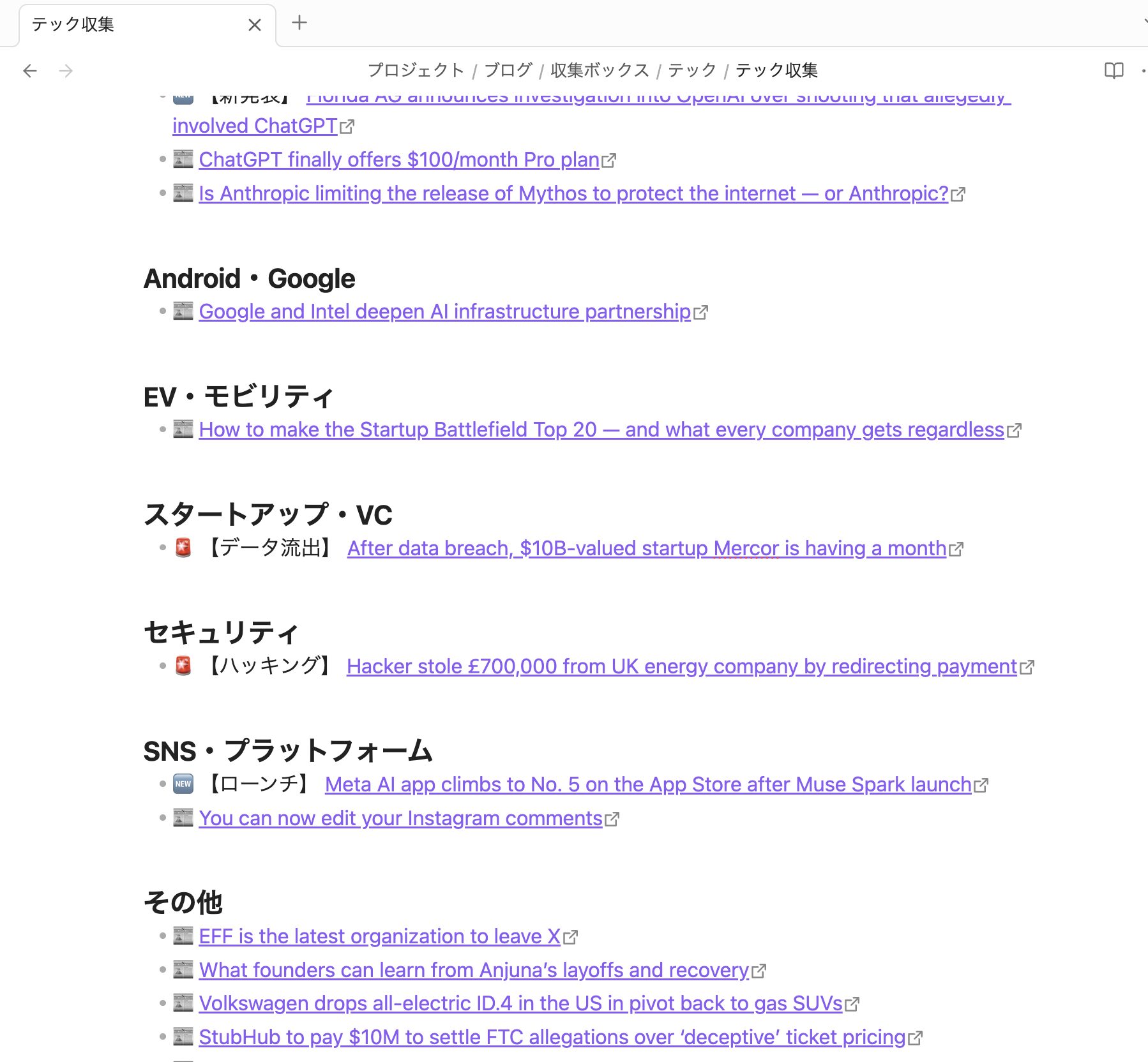Image resolution: width=1148 pixels, height=1062 pixels.
Task: Open the Hacker stole £700,000 article link
Action: (x=681, y=666)
